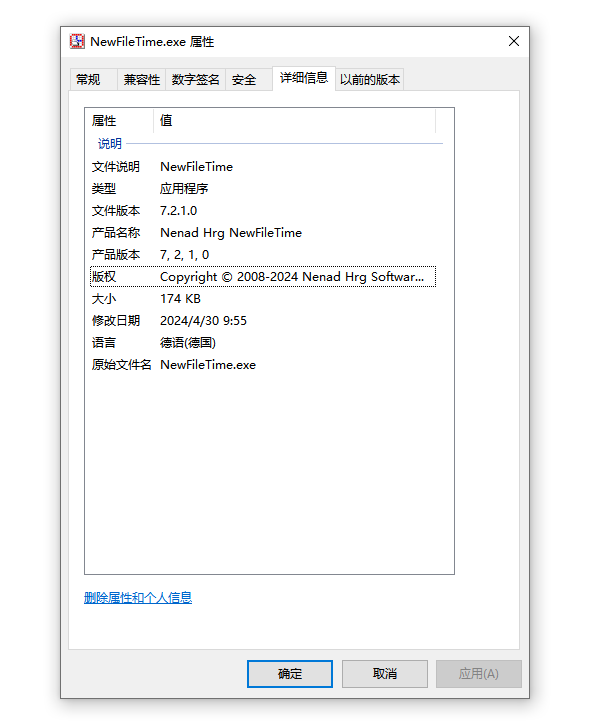Image resolution: width=591 pixels, height=725 pixels.
Task: Confirm with the 确定 button
Action: point(290,674)
